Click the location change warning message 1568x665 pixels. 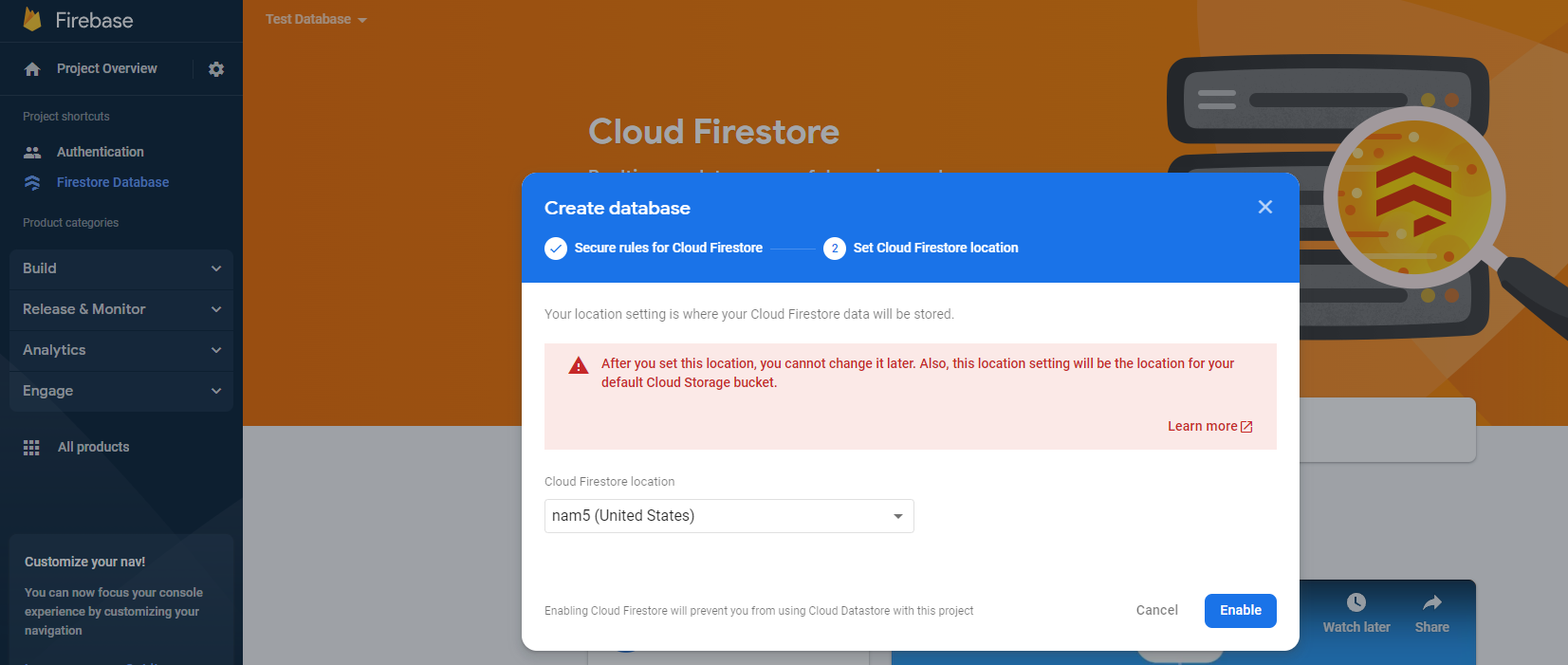(917, 373)
